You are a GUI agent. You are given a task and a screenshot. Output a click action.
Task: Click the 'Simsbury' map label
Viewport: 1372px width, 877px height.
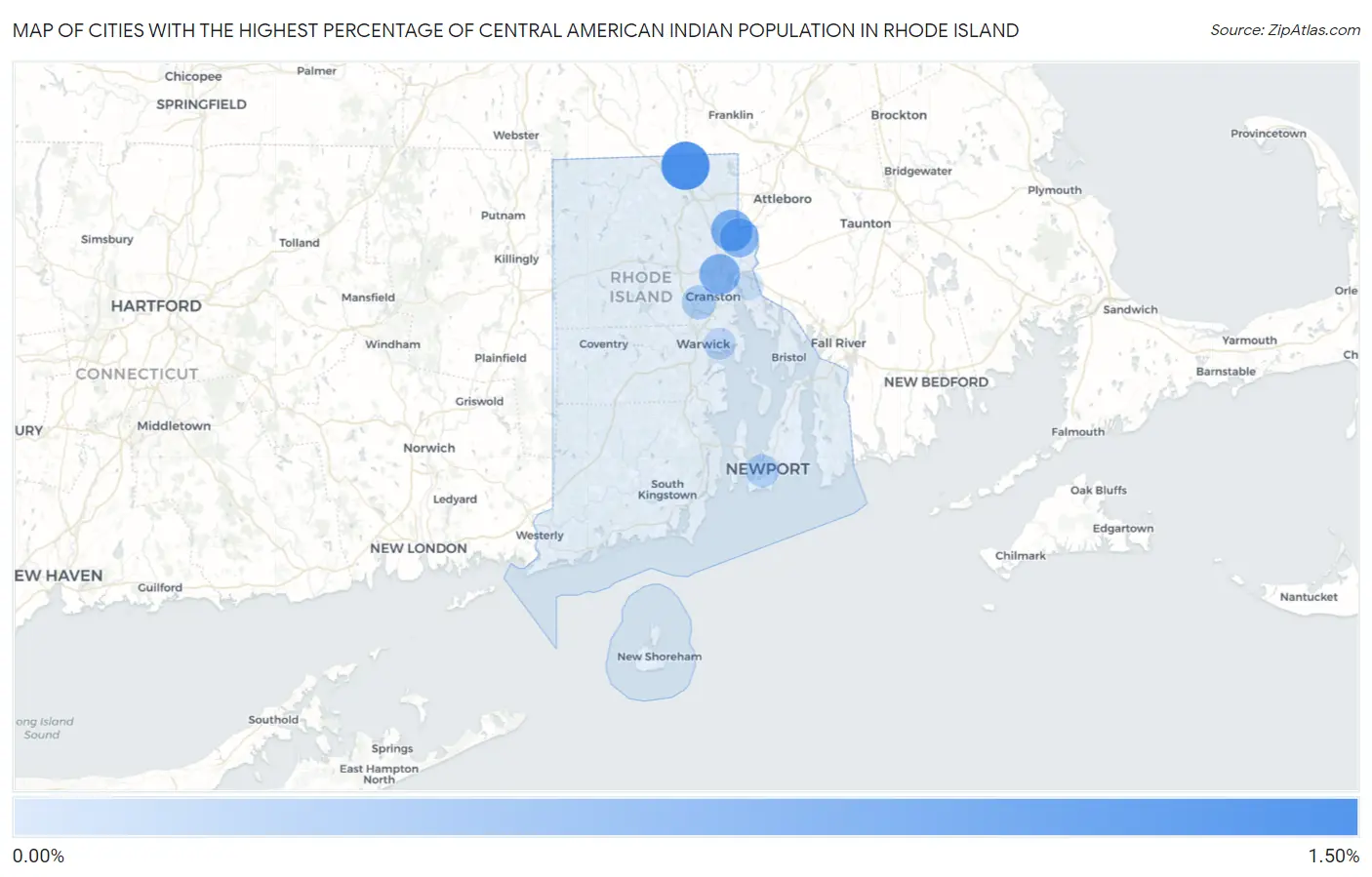click(x=107, y=239)
